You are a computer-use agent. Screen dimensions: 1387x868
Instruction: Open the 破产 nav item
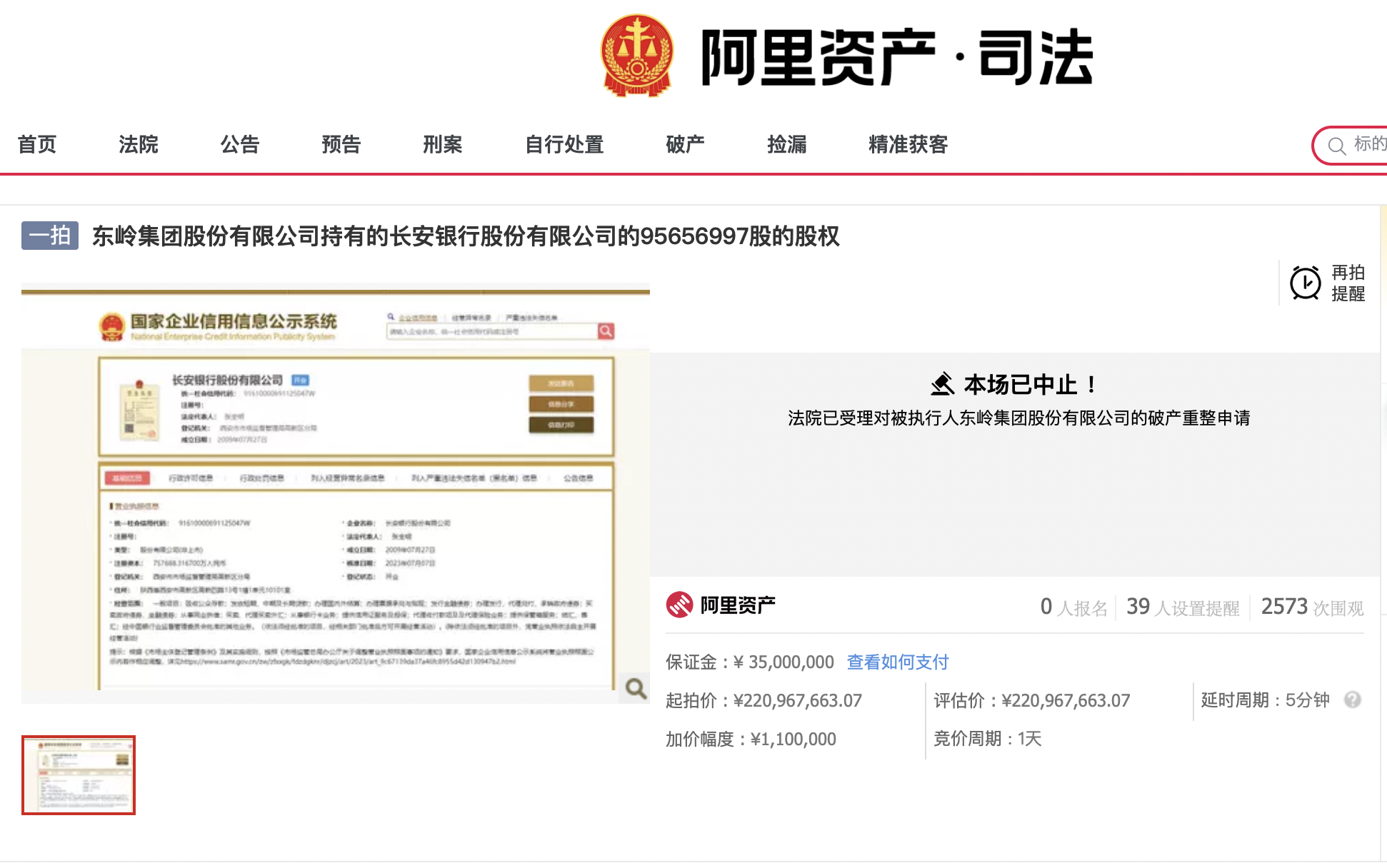coord(686,144)
